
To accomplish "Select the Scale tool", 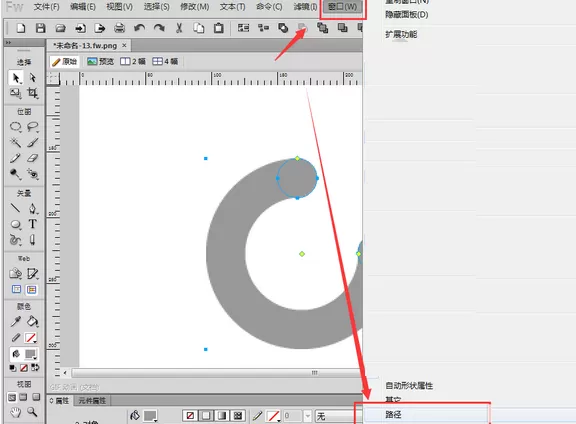I will tap(15, 93).
